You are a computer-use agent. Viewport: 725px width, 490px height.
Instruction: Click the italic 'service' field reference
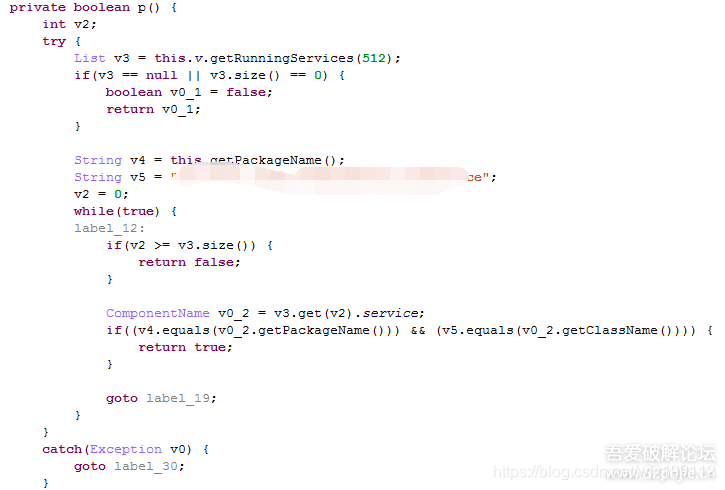[390, 313]
